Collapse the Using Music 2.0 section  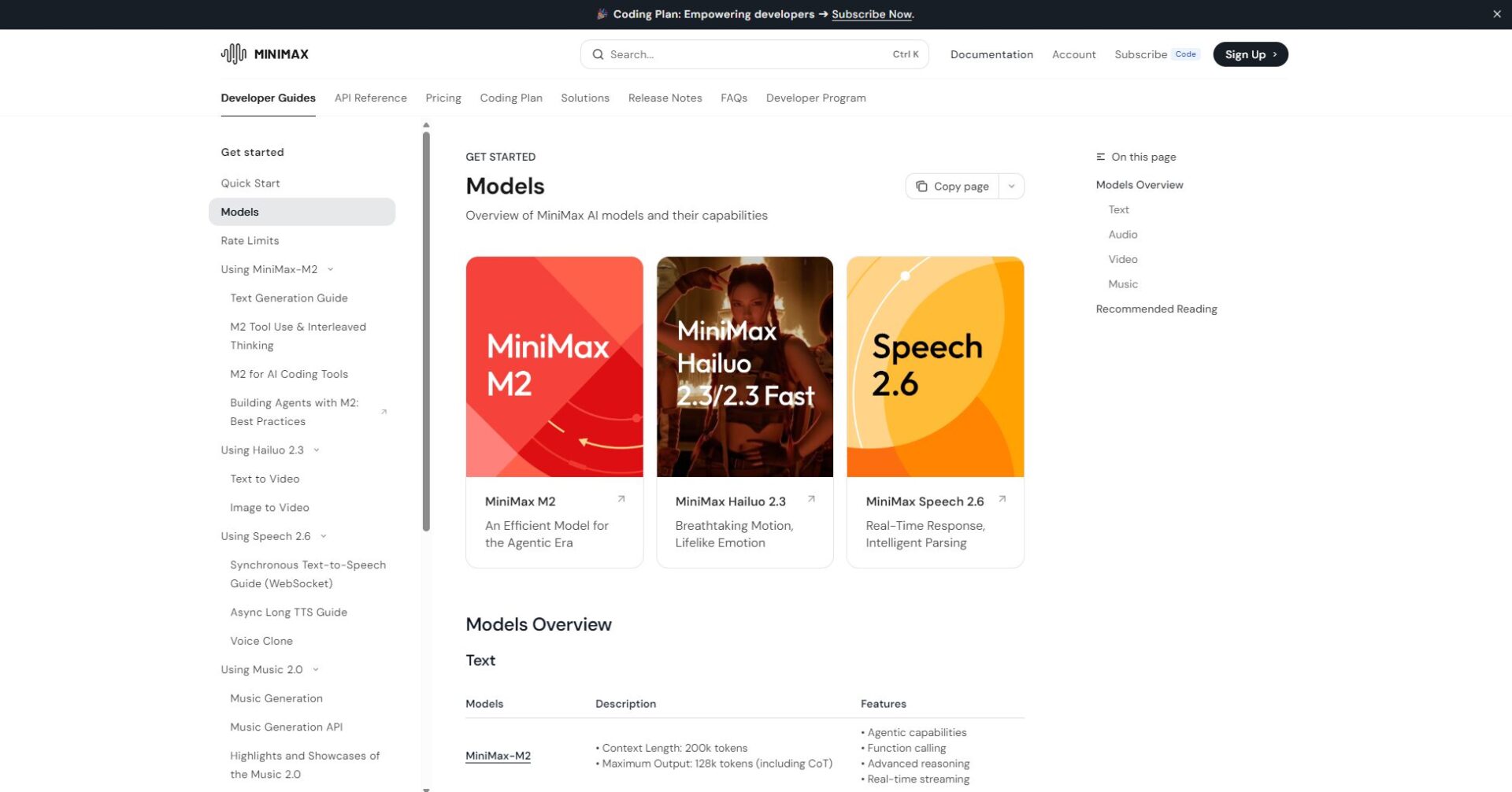tap(316, 670)
